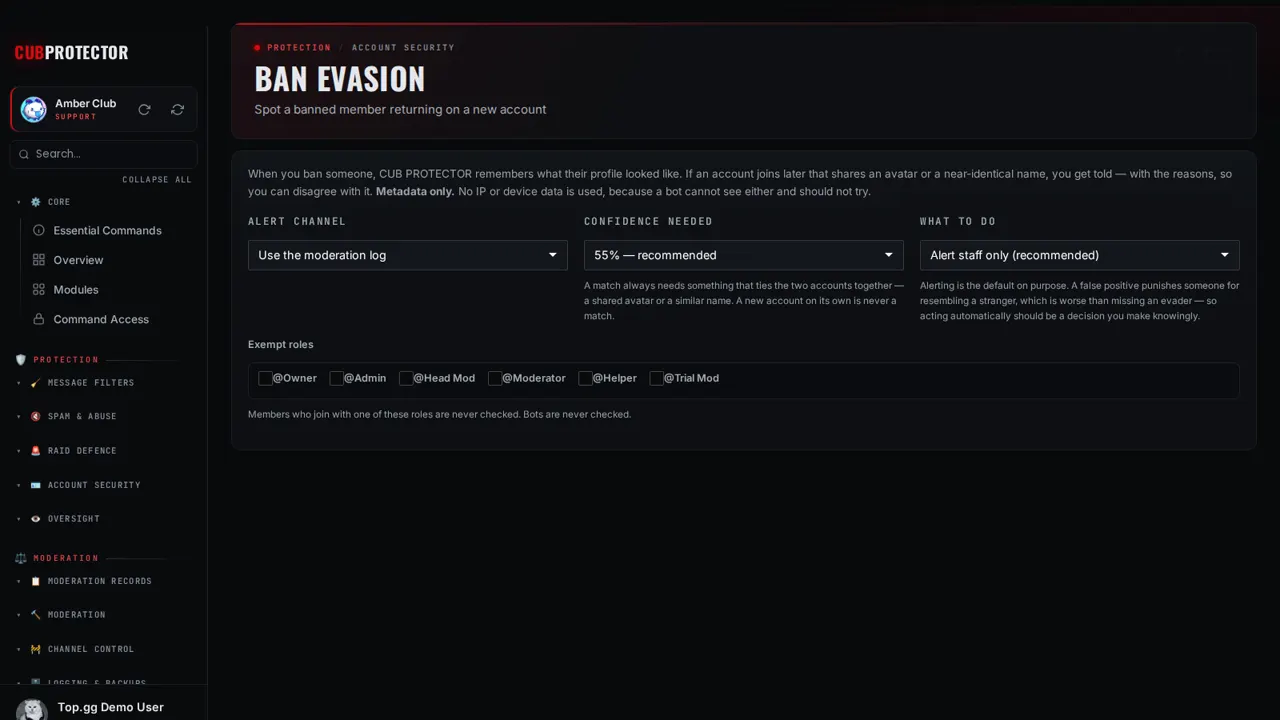Image resolution: width=1280 pixels, height=720 pixels.
Task: Toggle the arrow beside Spam & Abuse
Action: coord(19,417)
